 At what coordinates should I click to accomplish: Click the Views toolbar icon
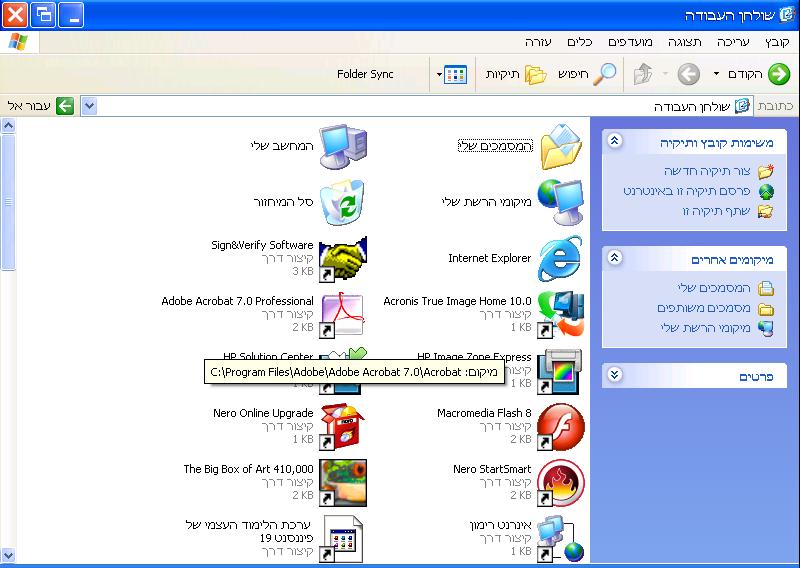[456, 75]
